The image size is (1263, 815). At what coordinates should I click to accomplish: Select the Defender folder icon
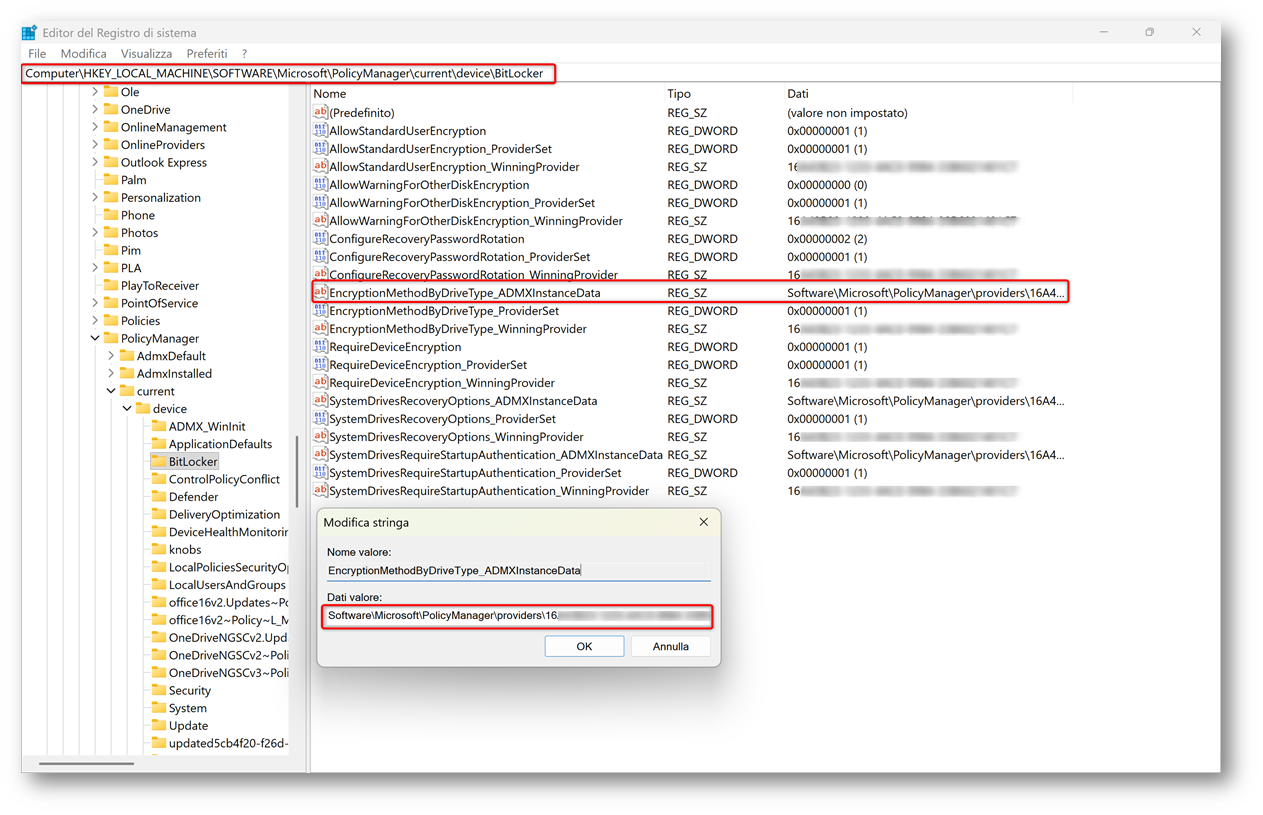[158, 497]
